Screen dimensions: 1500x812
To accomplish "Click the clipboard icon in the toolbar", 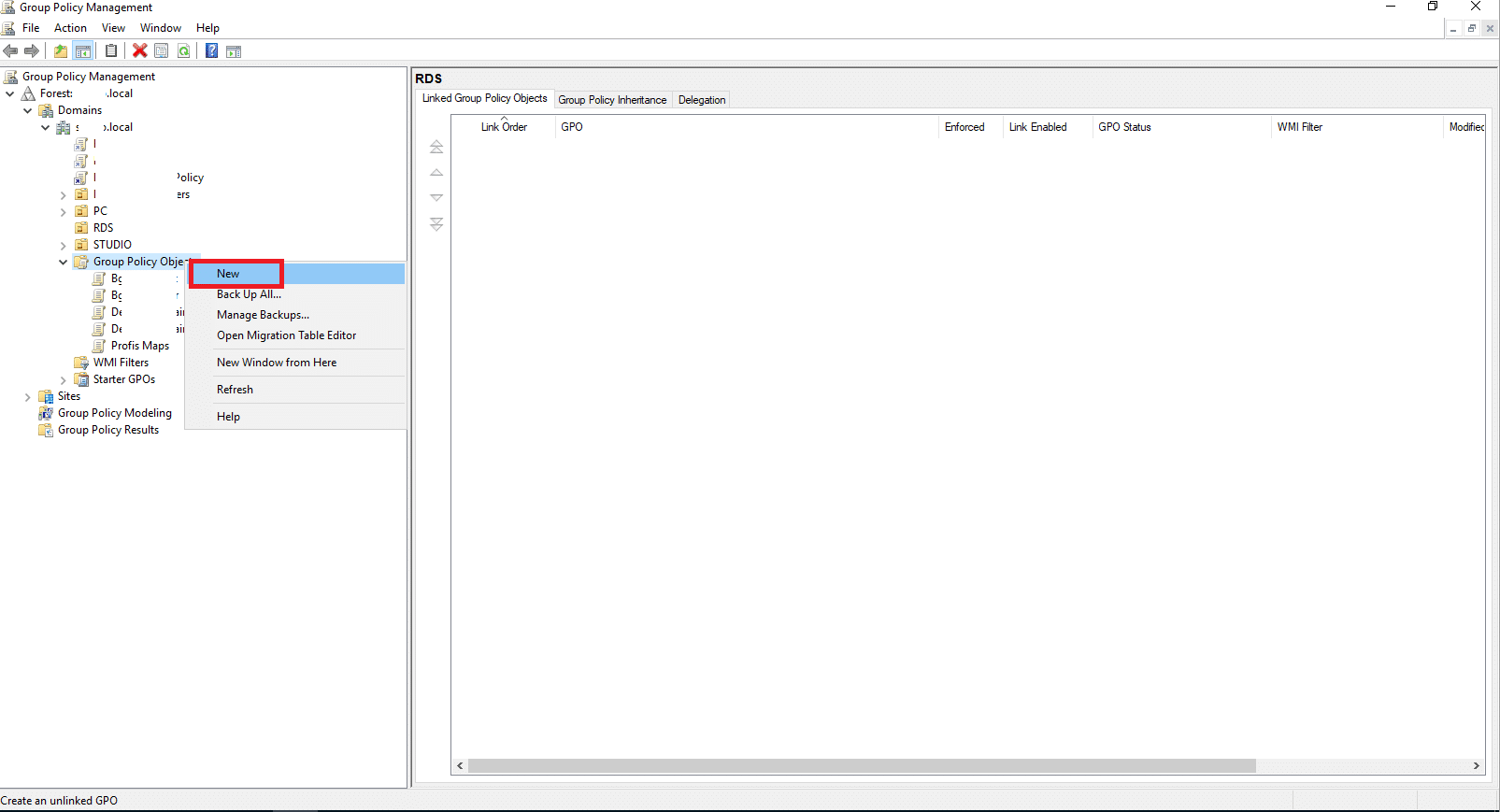I will (x=111, y=50).
